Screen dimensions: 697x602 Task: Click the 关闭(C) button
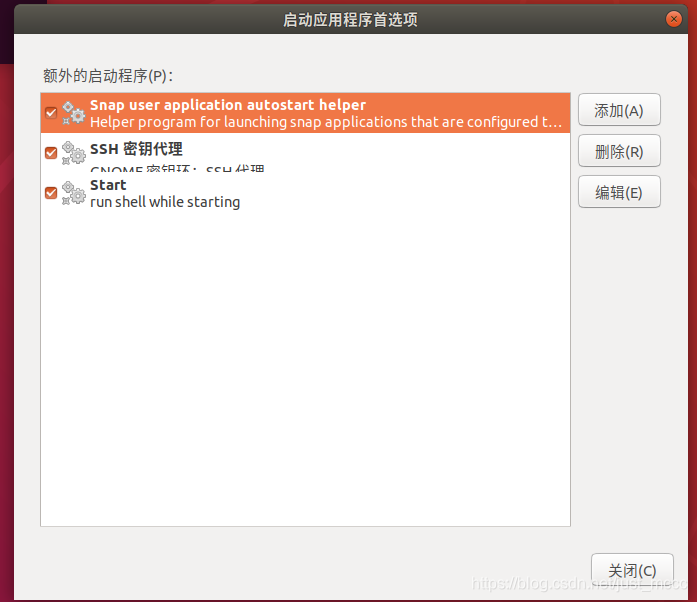(x=632, y=570)
